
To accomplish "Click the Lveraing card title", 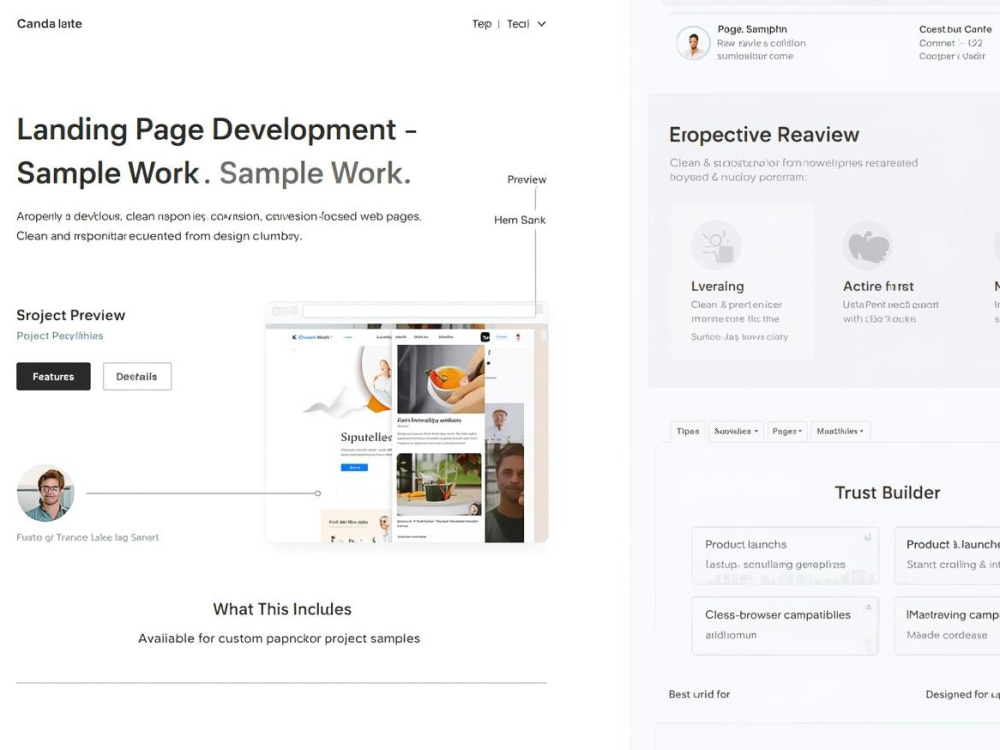I will click(x=717, y=286).
